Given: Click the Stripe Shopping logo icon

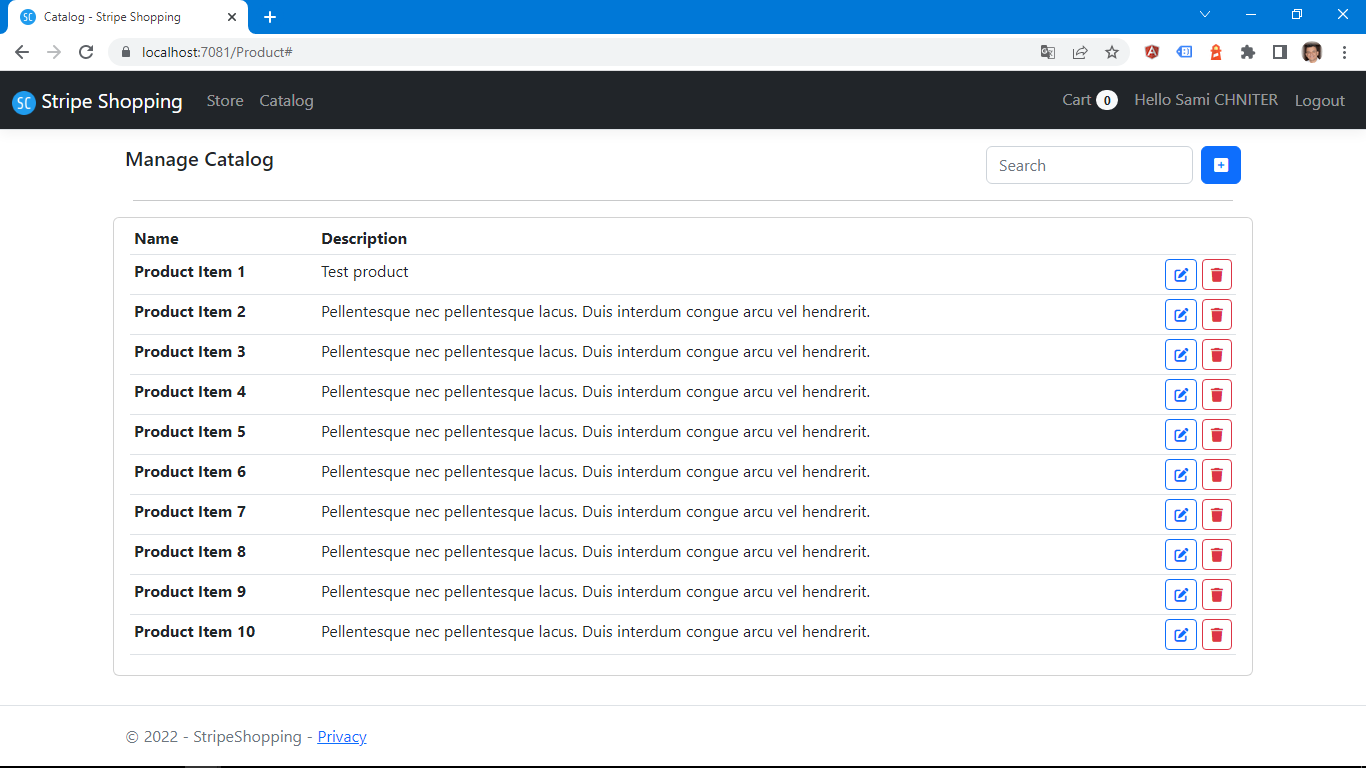Looking at the screenshot, I should tap(24, 102).
